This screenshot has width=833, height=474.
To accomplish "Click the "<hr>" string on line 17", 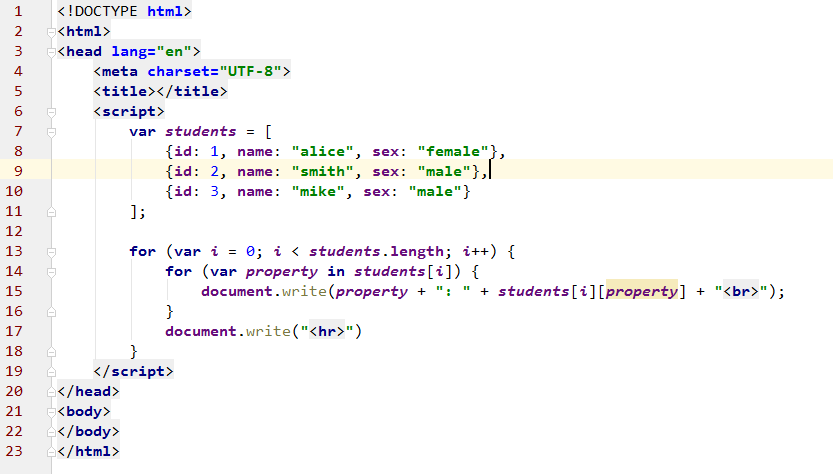I will [x=327, y=332].
